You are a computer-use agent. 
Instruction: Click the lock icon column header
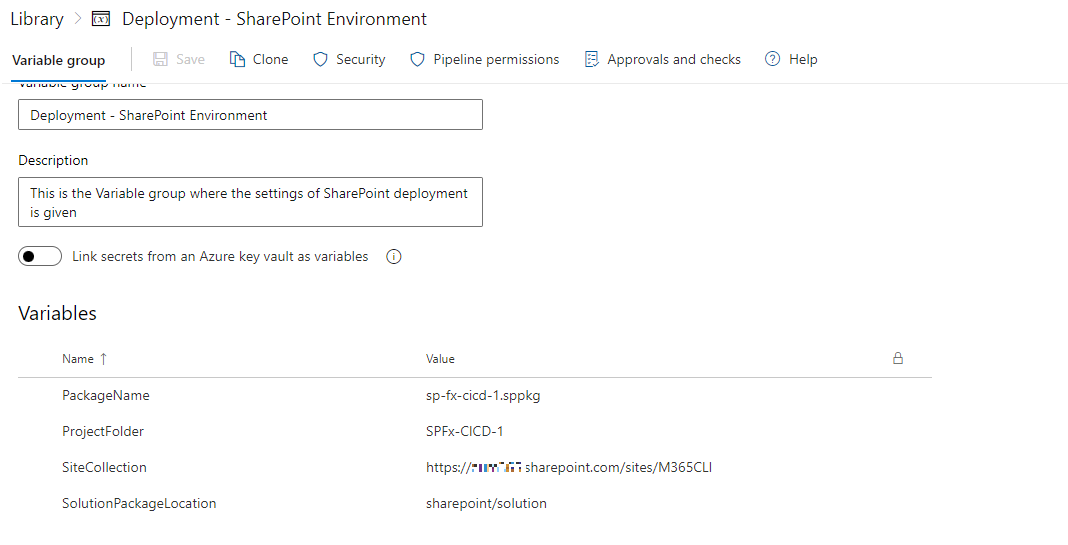(x=898, y=358)
